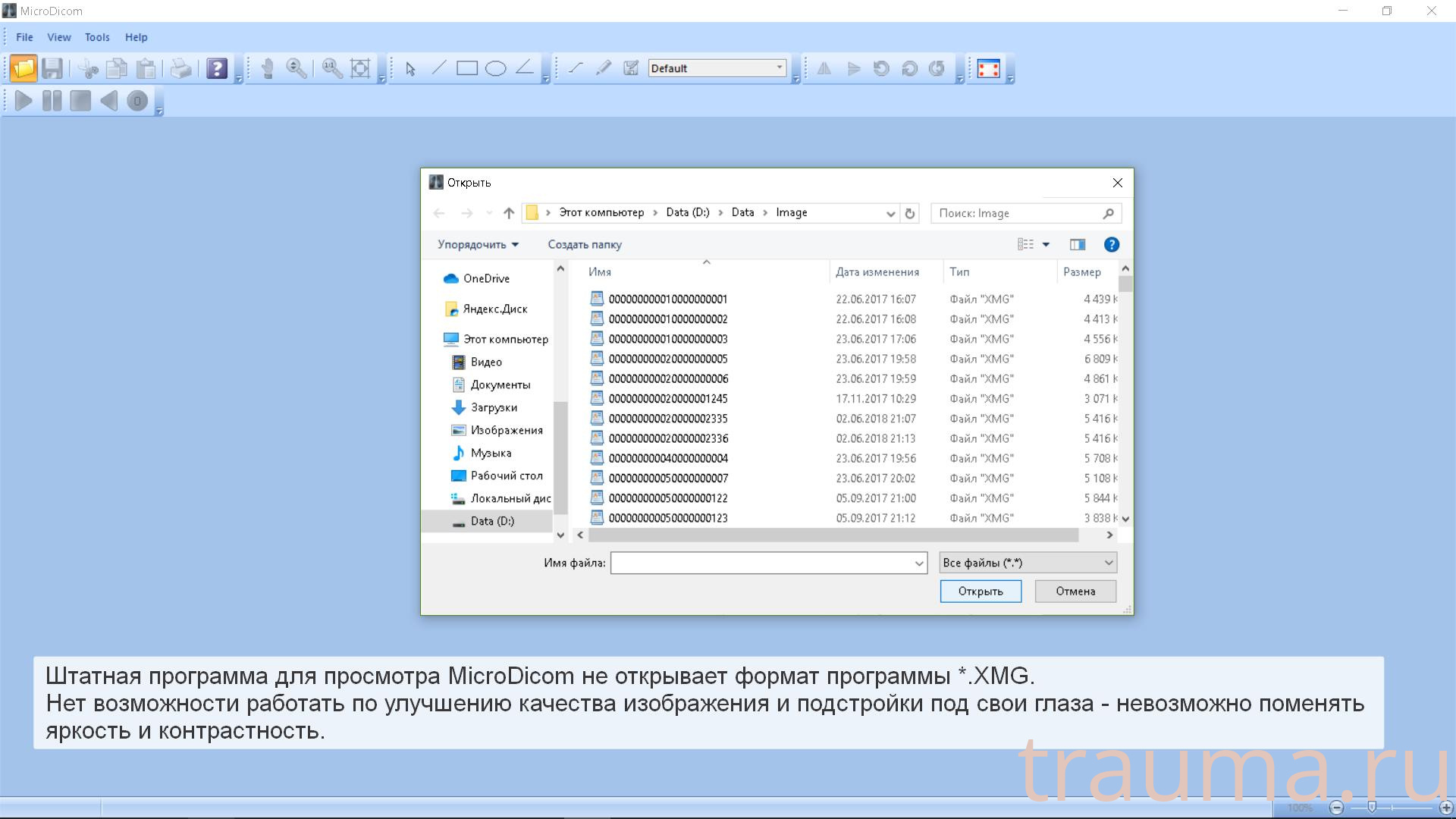
Task: Click the Play backward button
Action: click(x=108, y=101)
